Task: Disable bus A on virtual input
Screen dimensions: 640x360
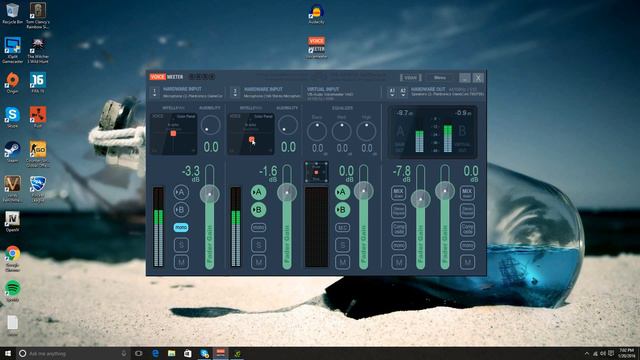Action: click(342, 192)
